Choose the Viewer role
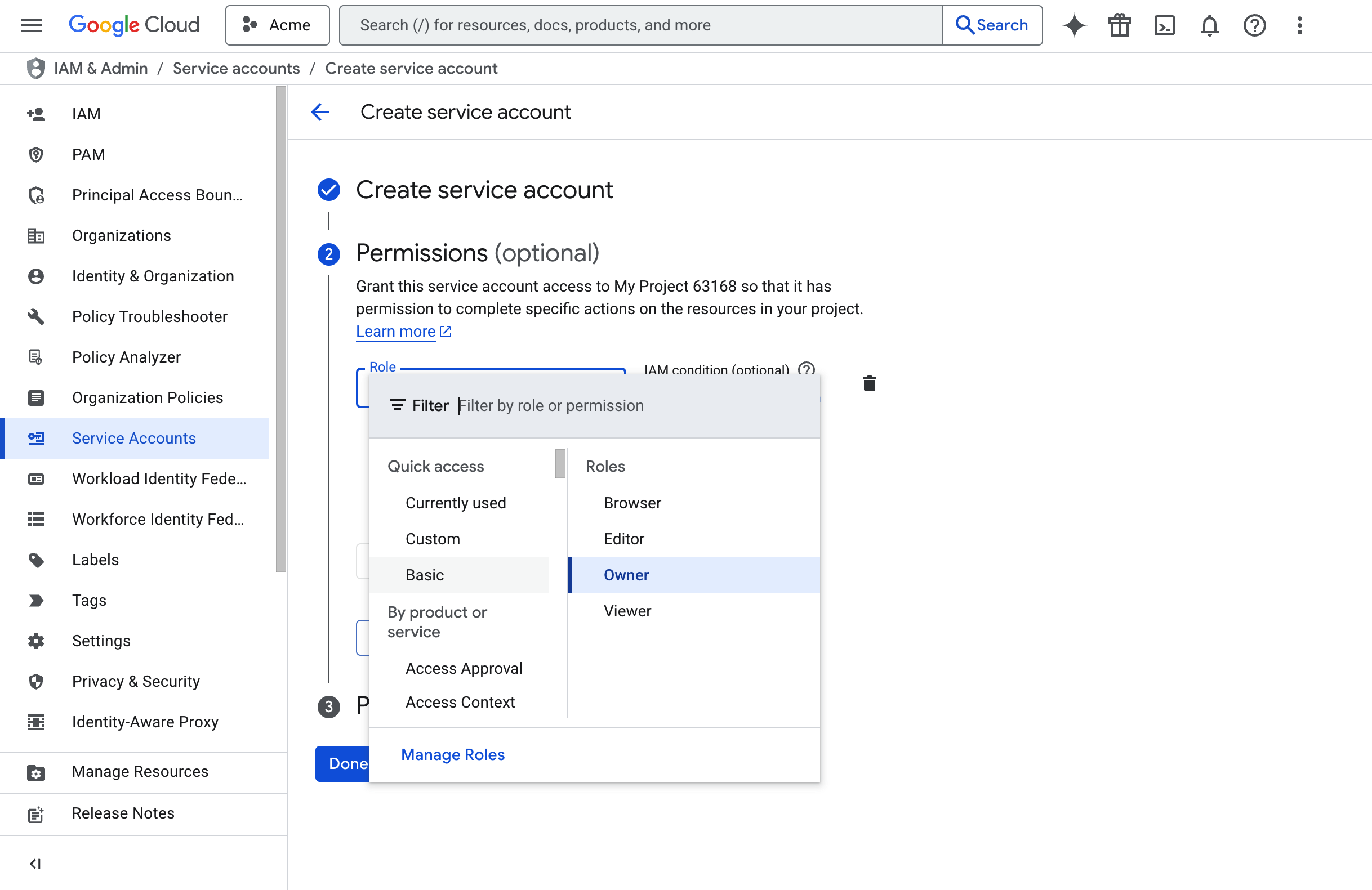 (x=694, y=611)
